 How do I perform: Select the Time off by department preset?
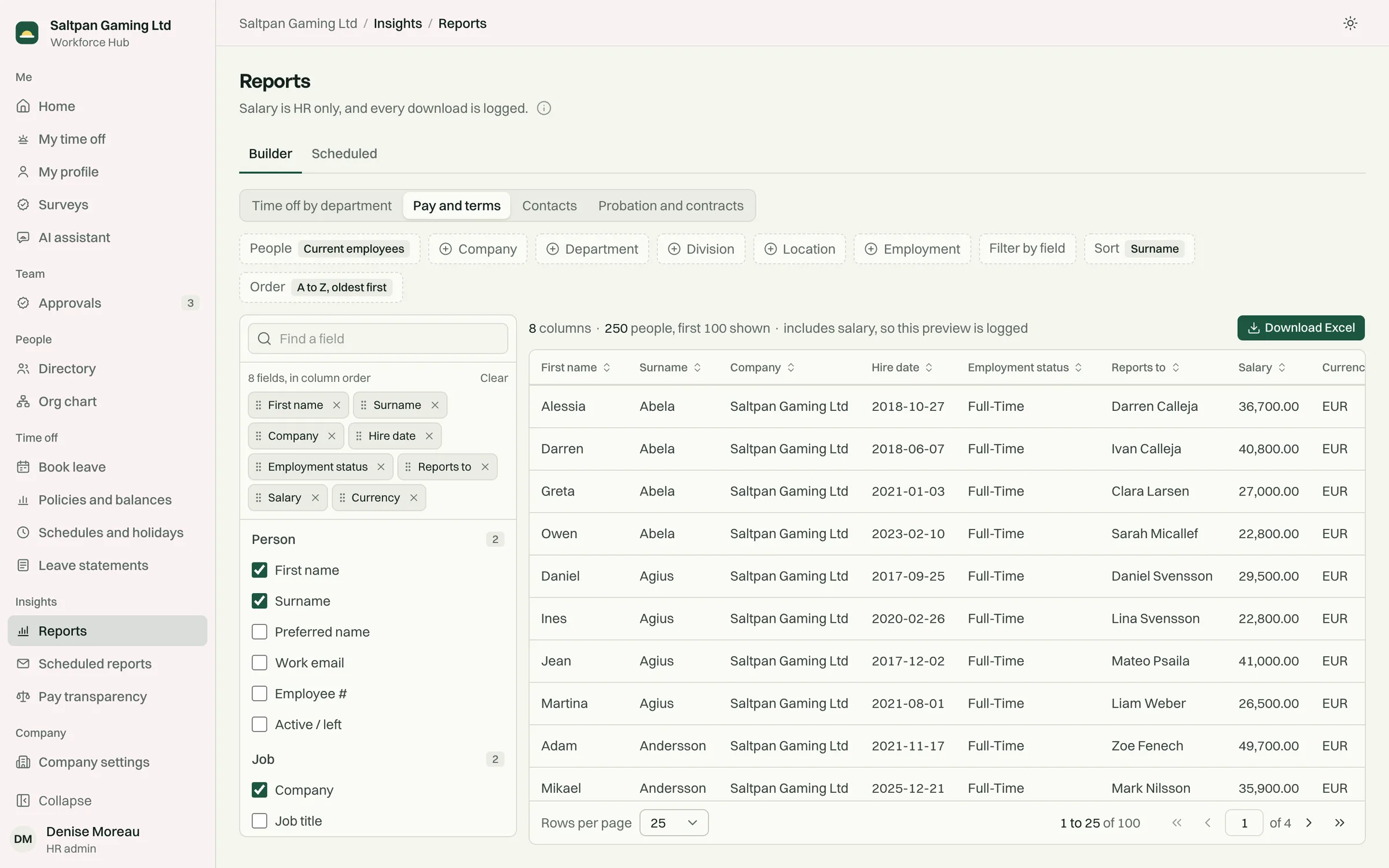(322, 206)
